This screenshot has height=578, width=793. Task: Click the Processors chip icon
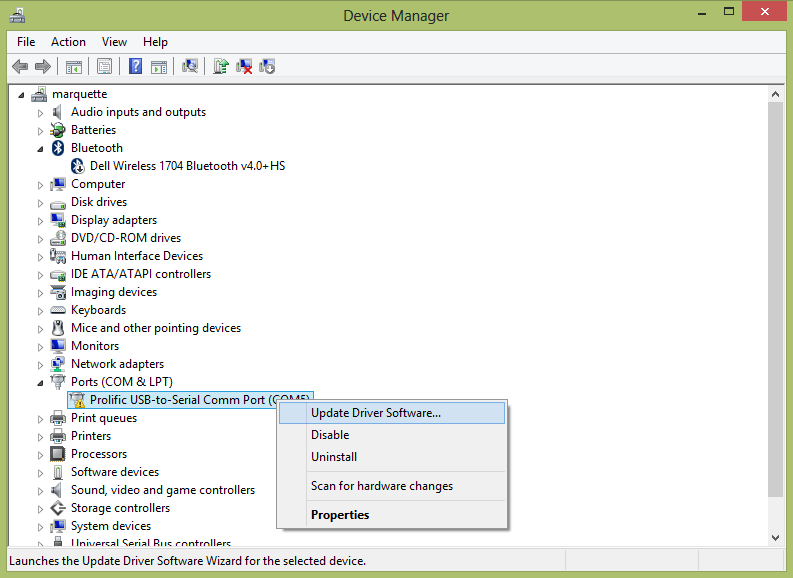pyautogui.click(x=58, y=454)
